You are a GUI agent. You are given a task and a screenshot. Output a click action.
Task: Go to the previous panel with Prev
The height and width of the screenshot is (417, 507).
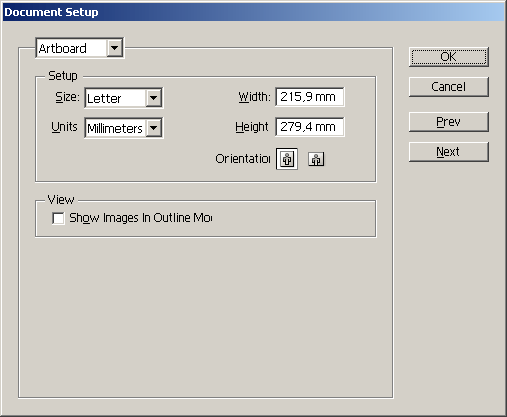click(449, 122)
